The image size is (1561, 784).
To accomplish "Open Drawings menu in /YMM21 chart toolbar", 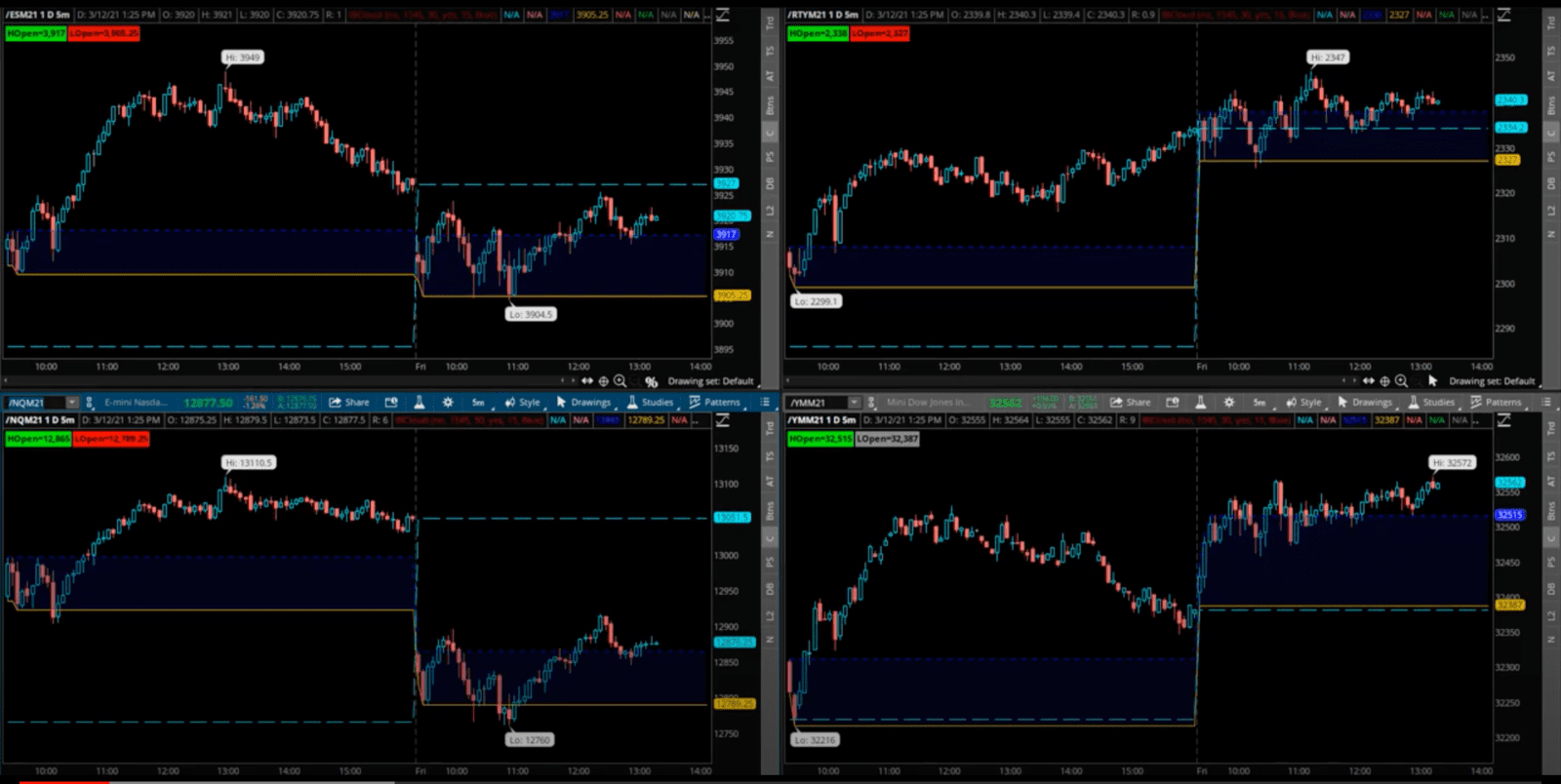I will 1365,402.
